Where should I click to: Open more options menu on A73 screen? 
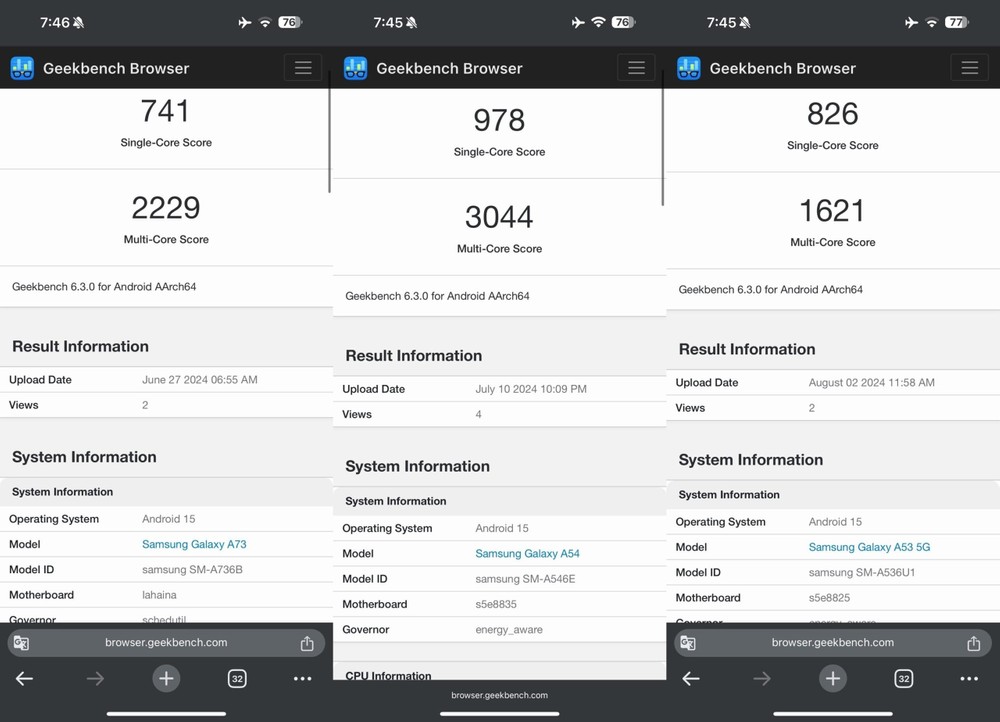[x=302, y=679]
